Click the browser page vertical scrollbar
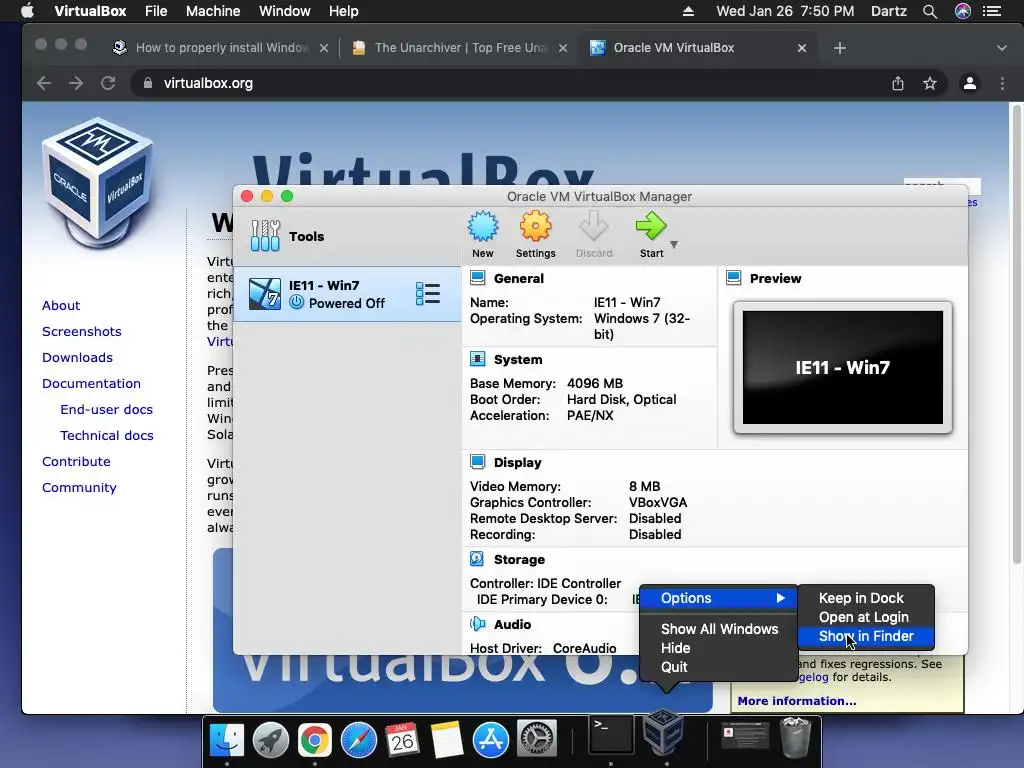Image resolution: width=1024 pixels, height=768 pixels. coord(1017,333)
